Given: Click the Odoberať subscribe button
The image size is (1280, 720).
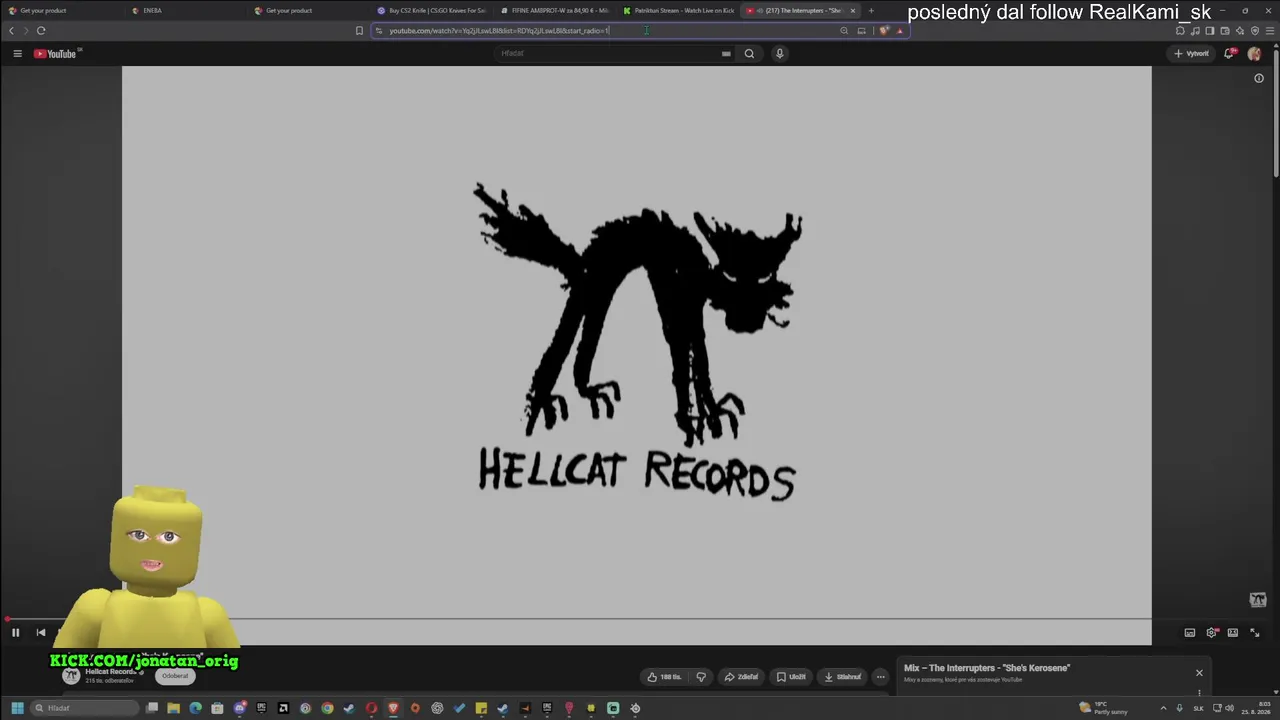Looking at the screenshot, I should point(175,676).
